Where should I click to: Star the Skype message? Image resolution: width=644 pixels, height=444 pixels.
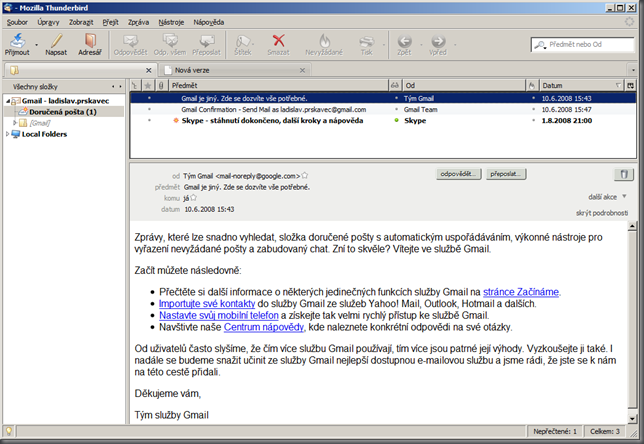point(149,120)
